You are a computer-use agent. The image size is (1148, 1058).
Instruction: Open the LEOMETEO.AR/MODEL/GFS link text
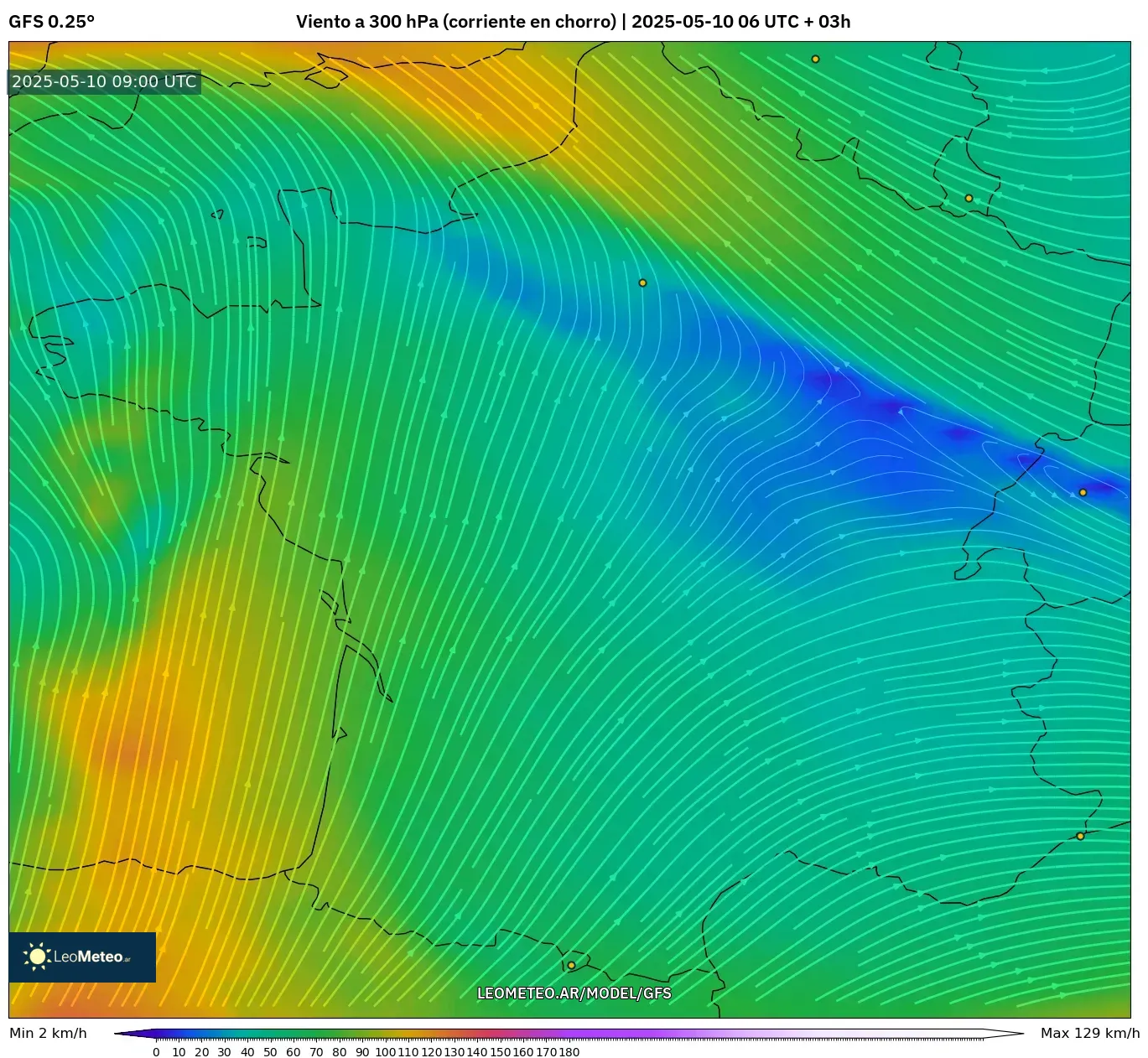574,993
